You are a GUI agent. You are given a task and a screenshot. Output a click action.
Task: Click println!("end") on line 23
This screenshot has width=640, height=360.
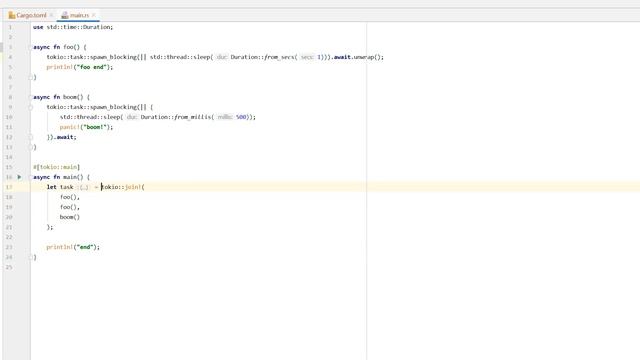coord(73,247)
